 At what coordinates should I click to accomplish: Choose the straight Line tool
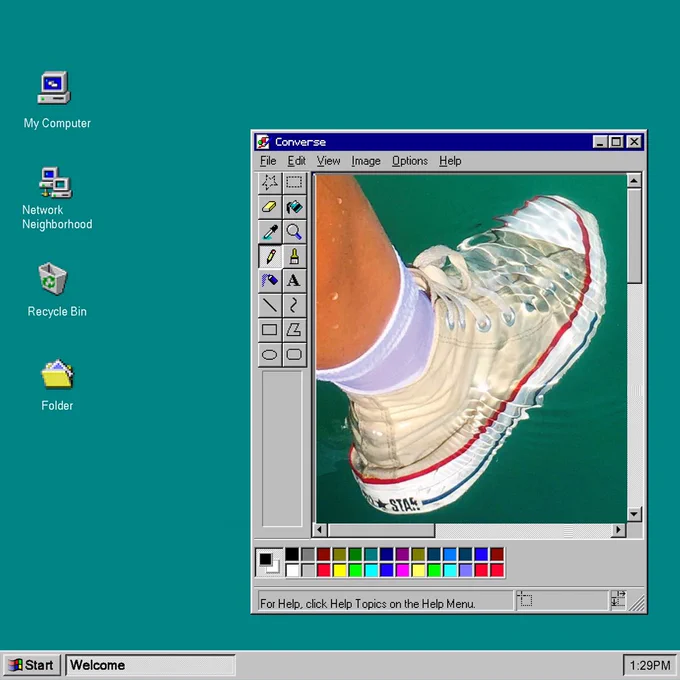pos(270,305)
